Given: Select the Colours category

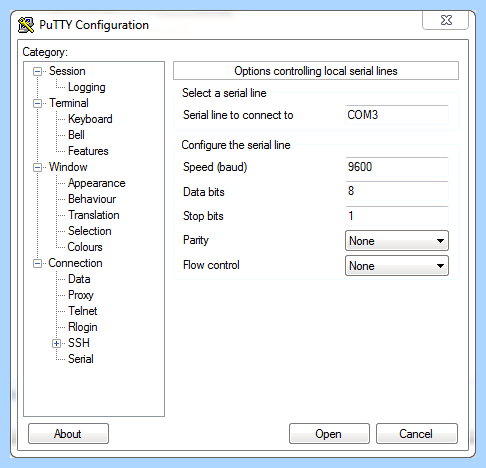Looking at the screenshot, I should (85, 247).
